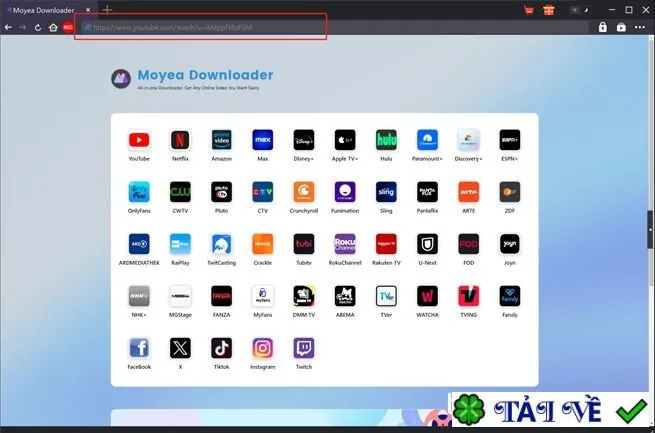Choose the Max streaming icon
The height and width of the screenshot is (433, 655).
263,140
